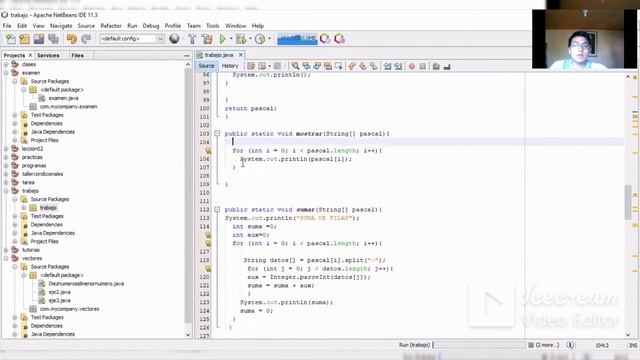The height and width of the screenshot is (360, 640).
Task: Open the Tools menu
Action: click(212, 26)
